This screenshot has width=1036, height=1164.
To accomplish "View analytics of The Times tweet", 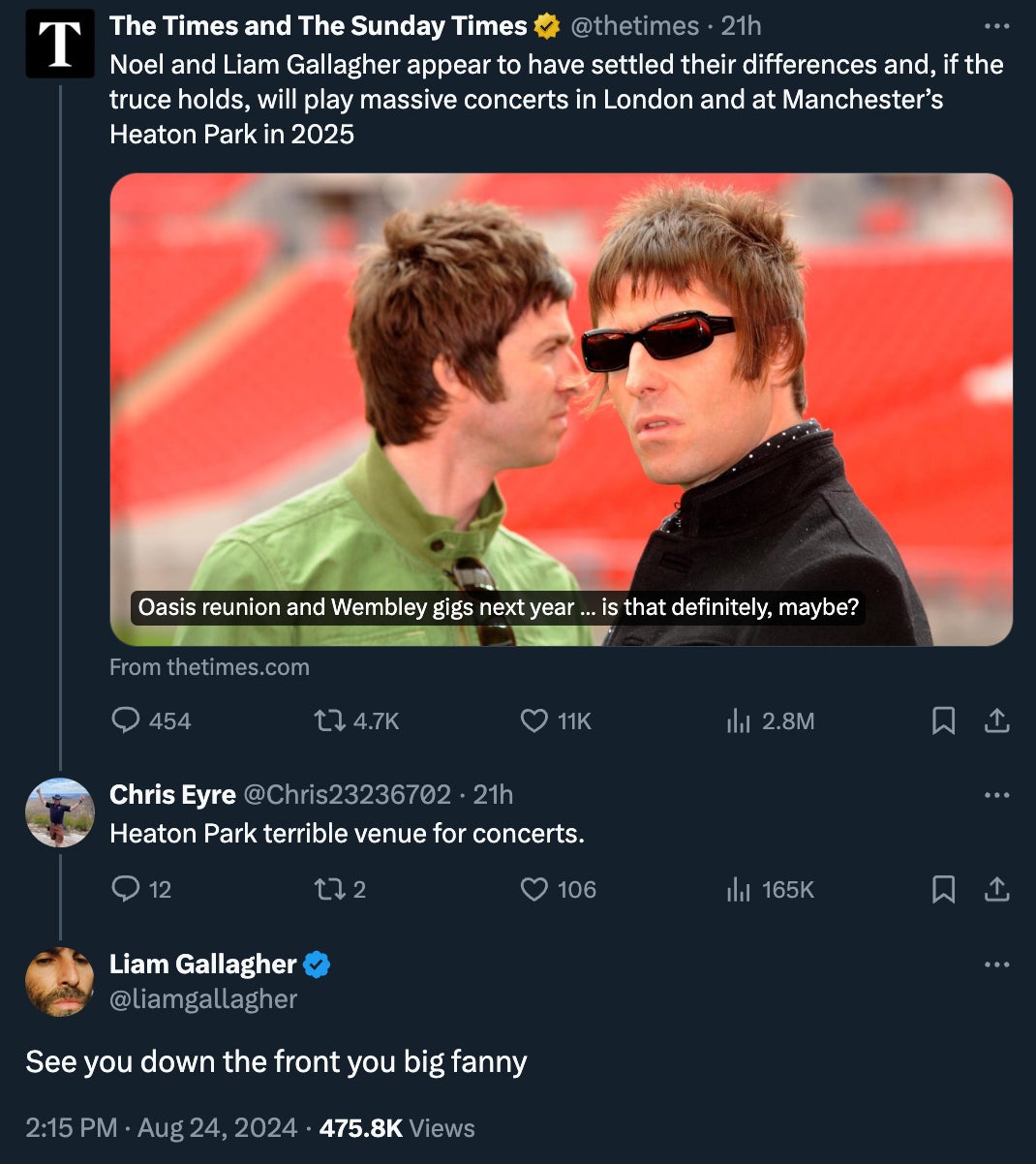I will (739, 720).
